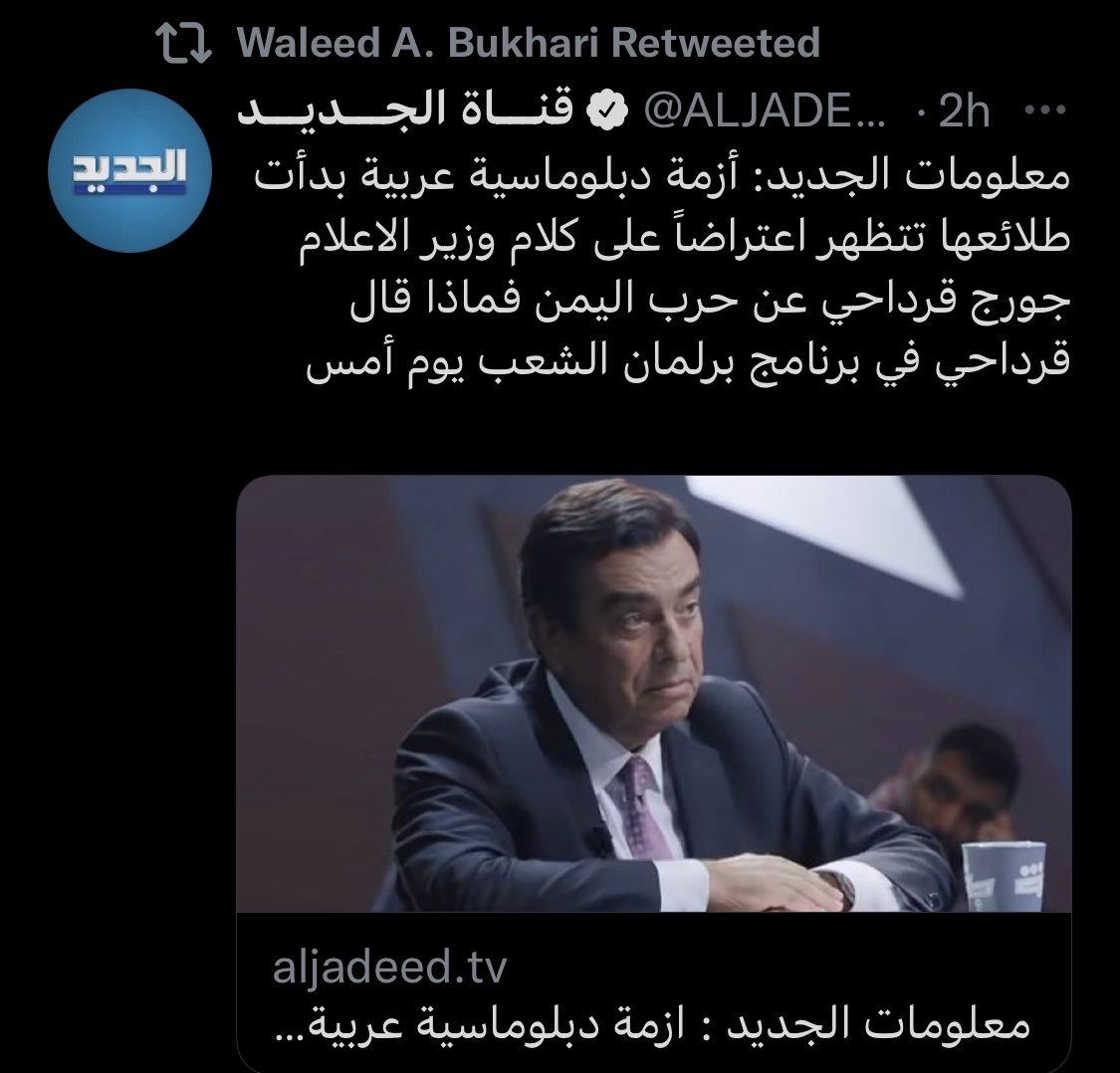The height and width of the screenshot is (1073, 1120).
Task: Open Waleed A. Bukhari Retweeted label
Action: point(528,43)
